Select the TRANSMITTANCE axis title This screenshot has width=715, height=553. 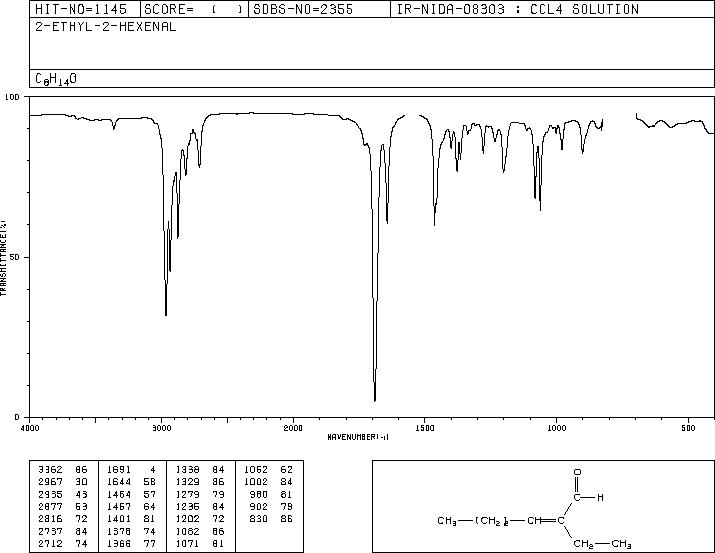click(x=3, y=258)
